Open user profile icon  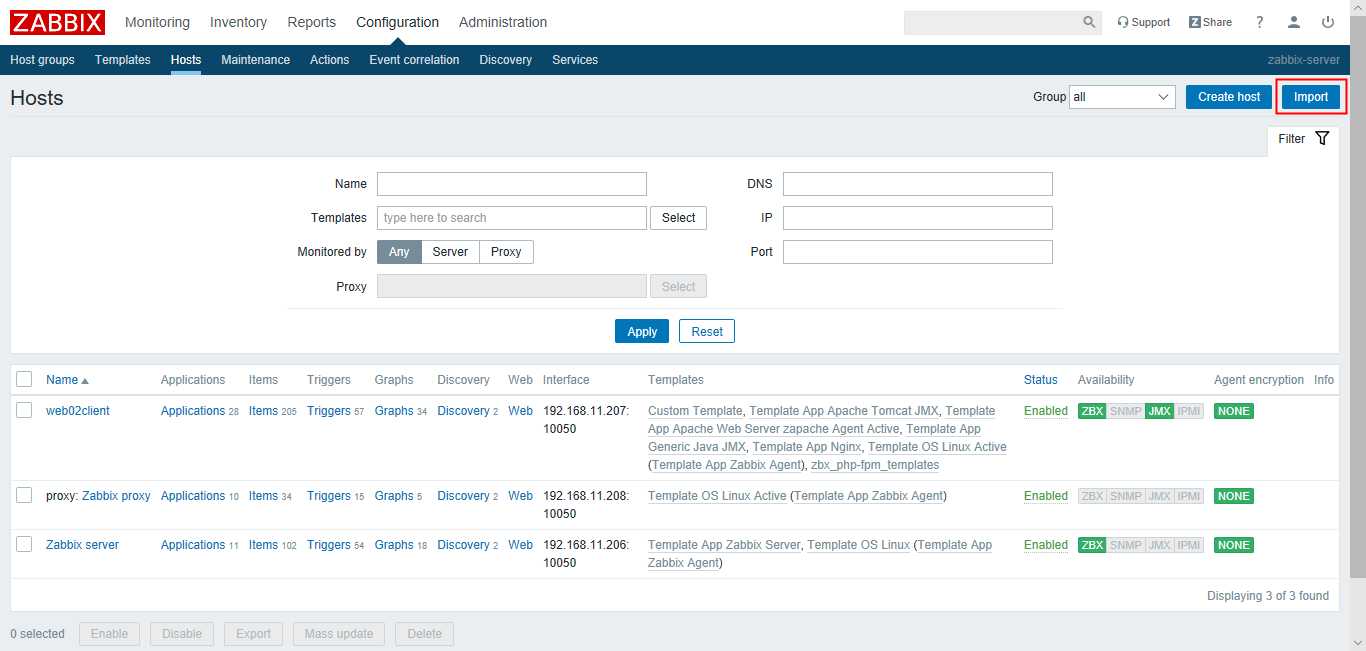1294,22
